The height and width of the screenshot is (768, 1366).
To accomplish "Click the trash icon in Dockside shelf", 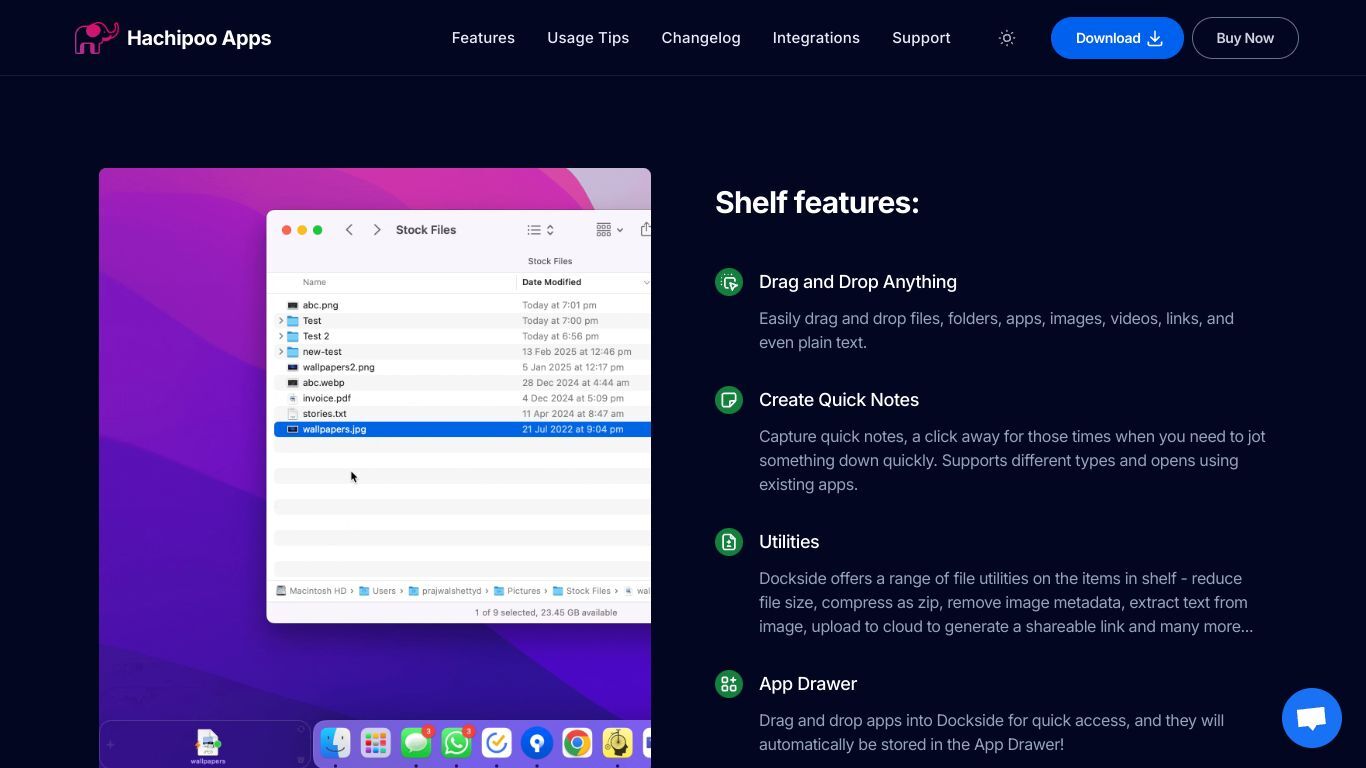I will [301, 760].
